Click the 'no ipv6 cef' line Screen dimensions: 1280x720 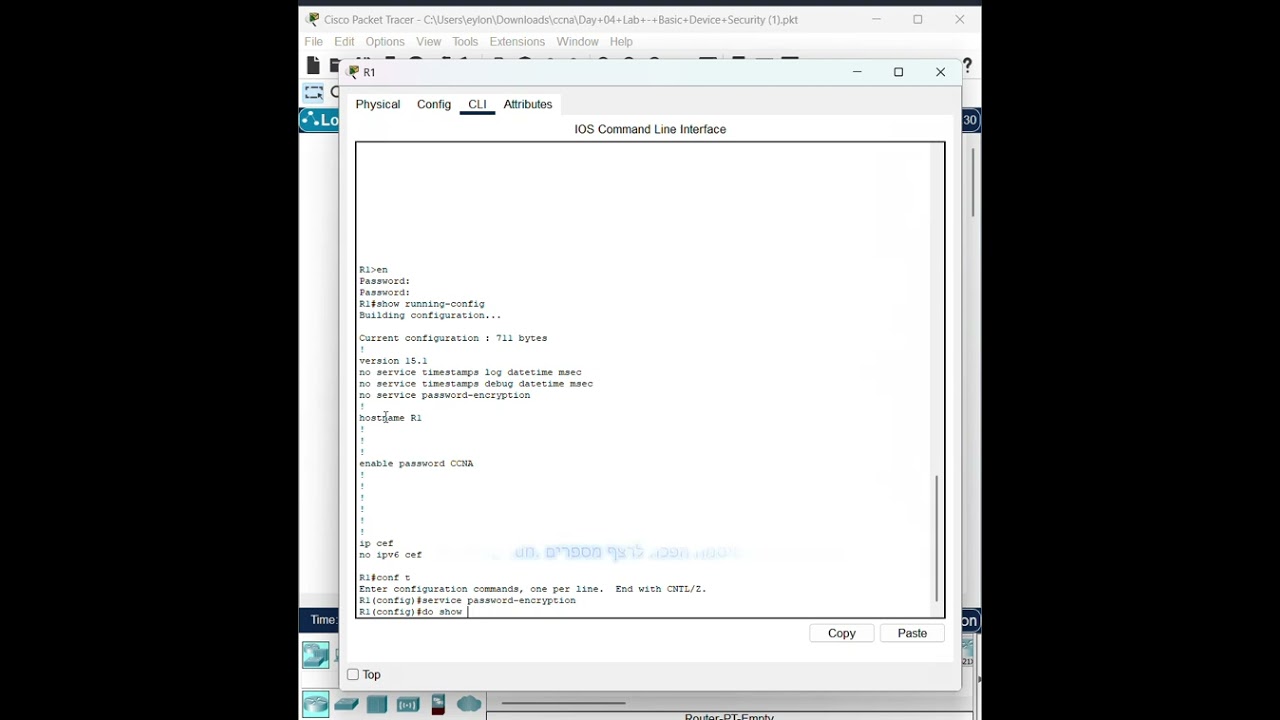tap(390, 555)
